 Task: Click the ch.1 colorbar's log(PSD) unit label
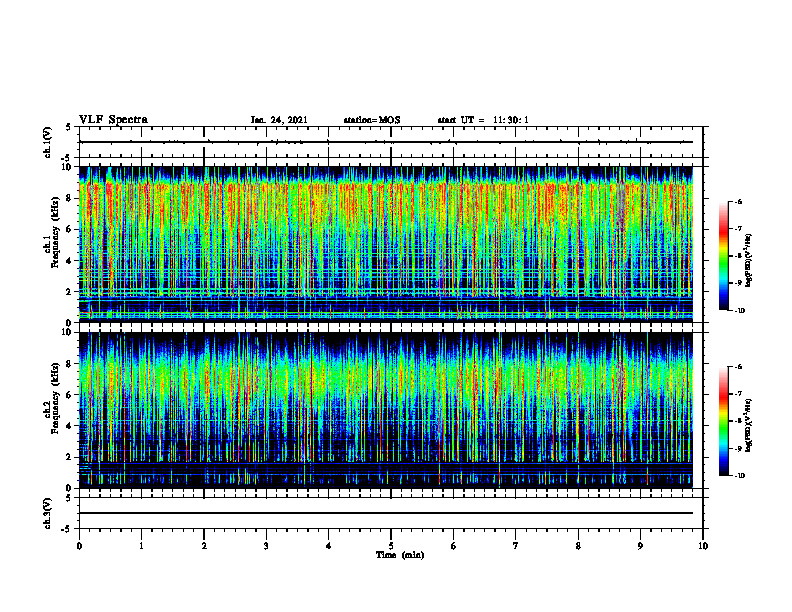click(748, 261)
